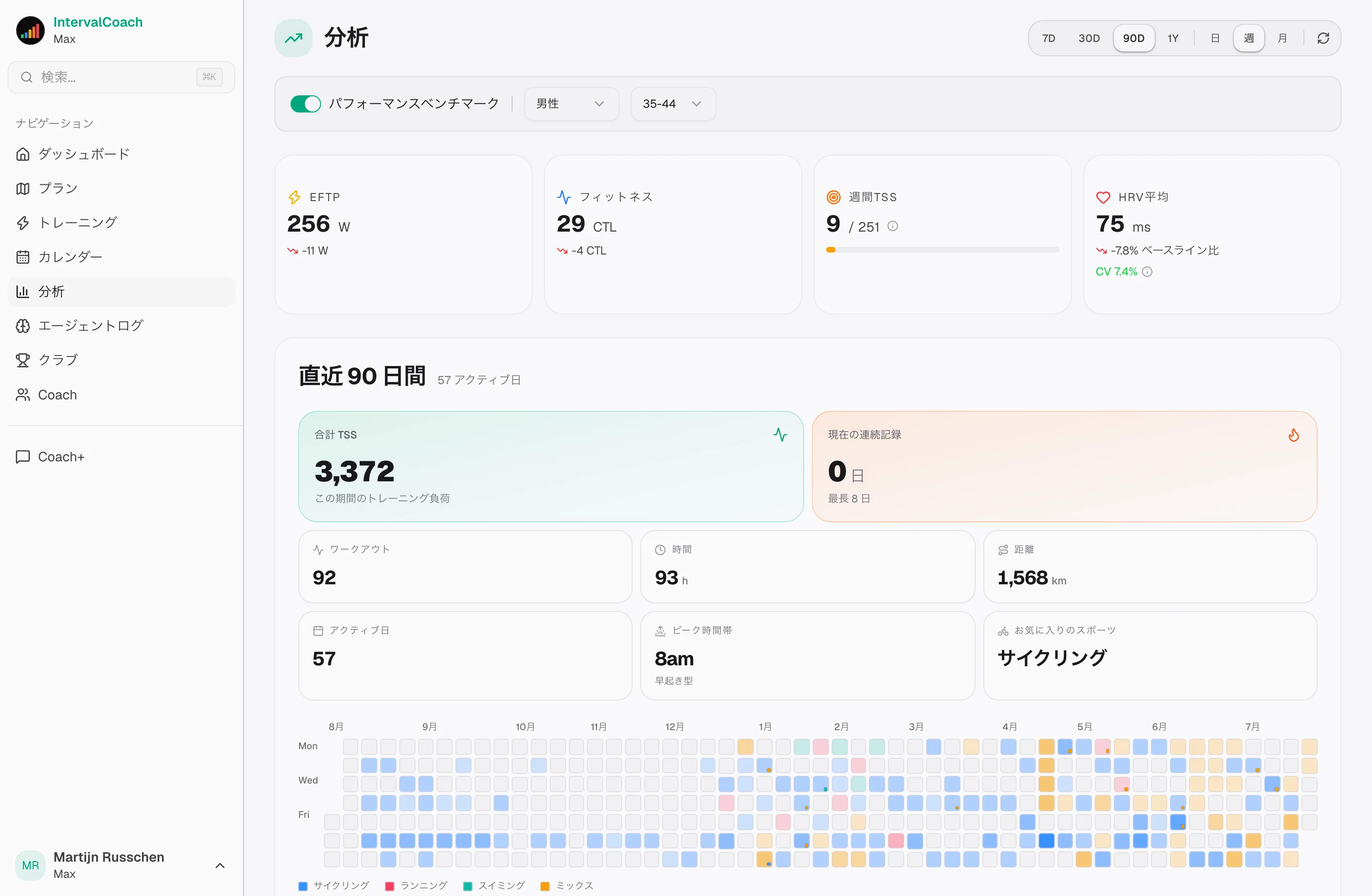1372x896 pixels.
Task: Click the search magnifier icon
Action: [x=27, y=77]
